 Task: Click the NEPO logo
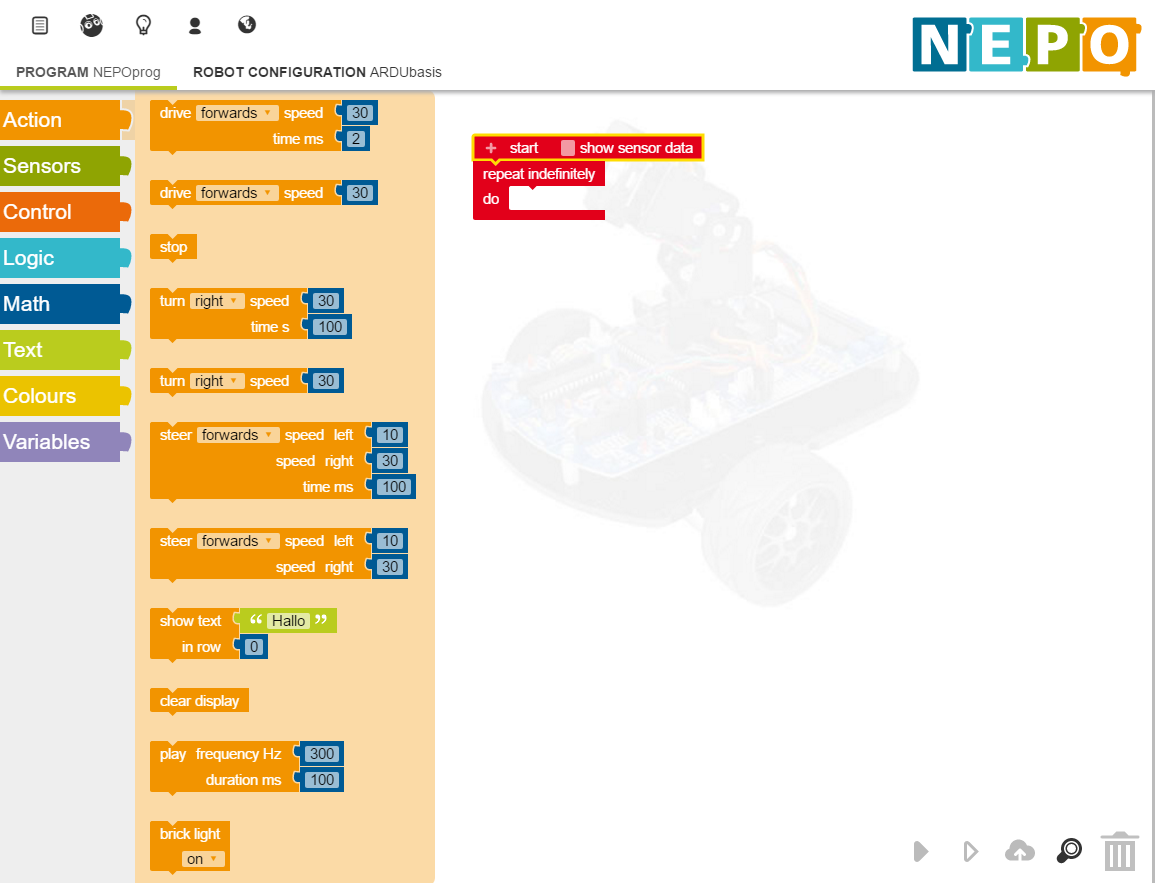pos(1026,46)
